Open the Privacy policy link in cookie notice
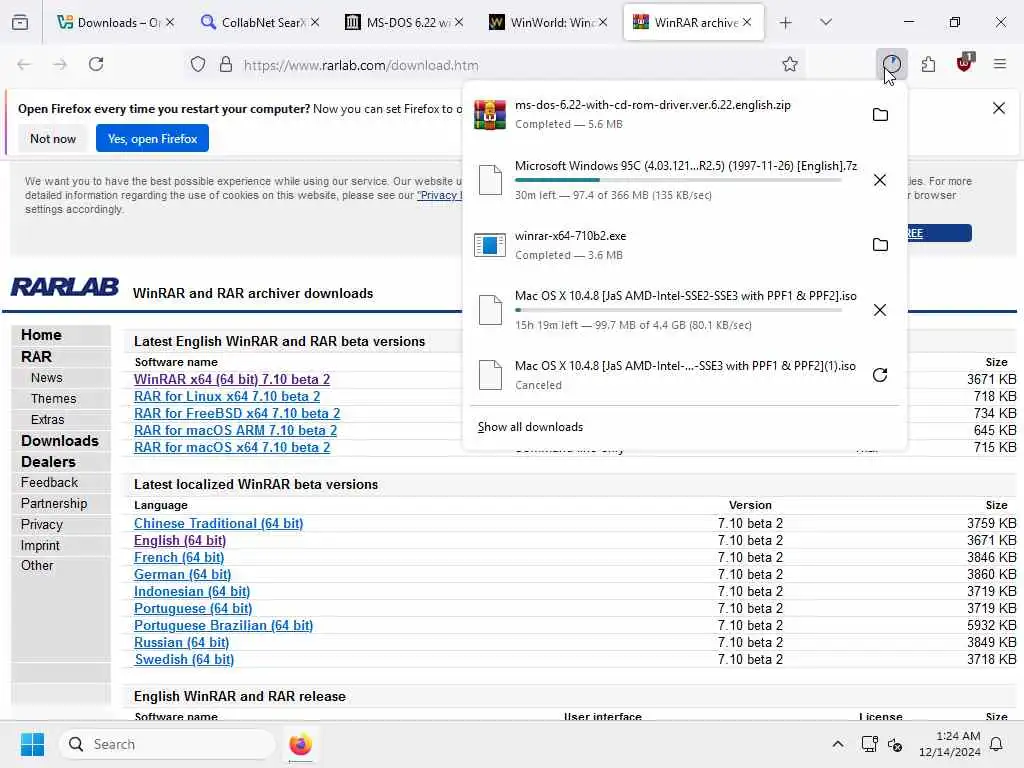Viewport: 1024px width, 768px height. pyautogui.click(x=440, y=195)
